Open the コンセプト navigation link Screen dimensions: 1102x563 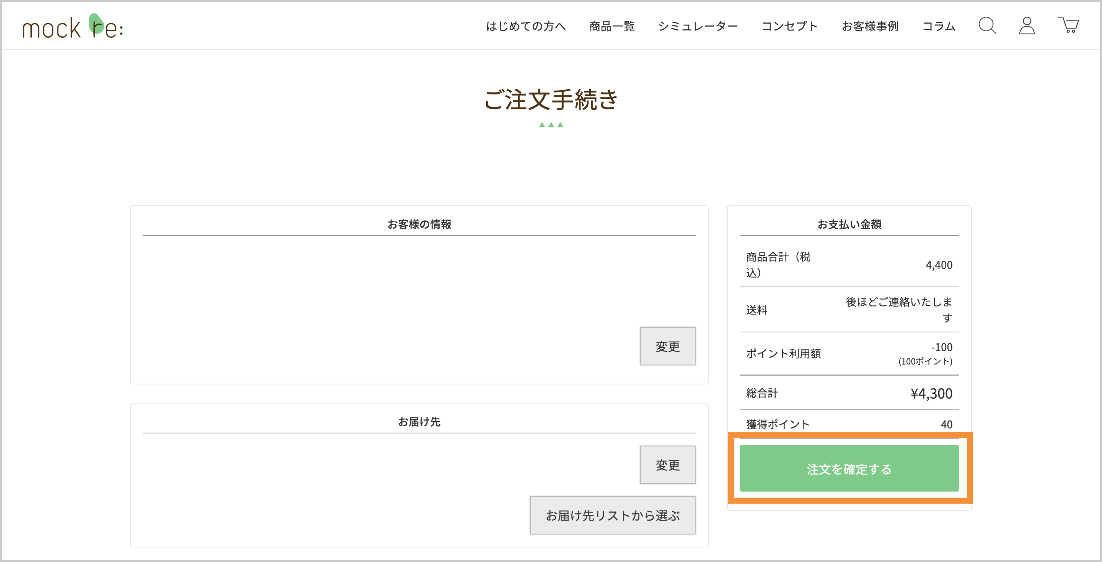click(x=790, y=27)
